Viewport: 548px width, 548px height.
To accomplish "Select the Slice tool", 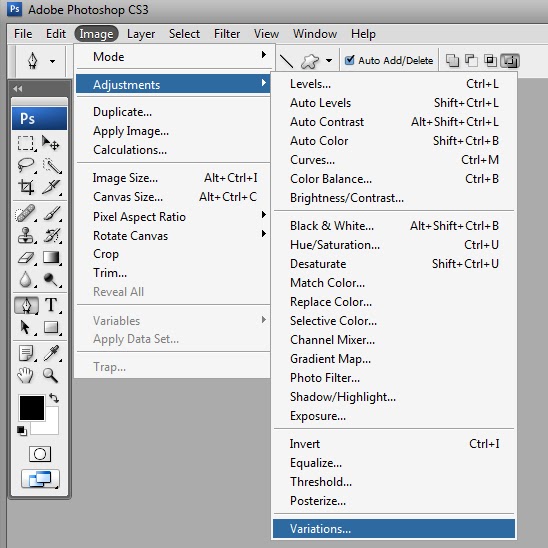I will point(52,187).
